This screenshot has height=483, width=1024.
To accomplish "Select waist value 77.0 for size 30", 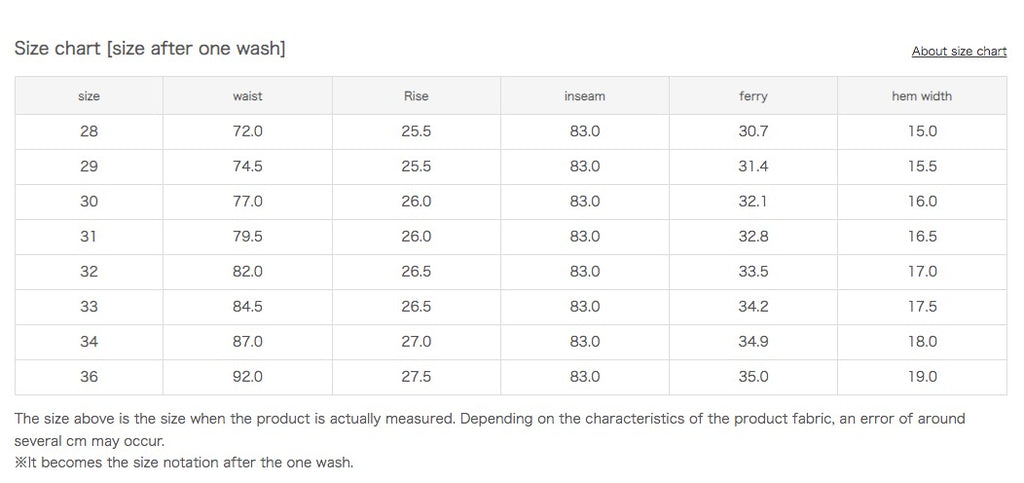I will coord(247,201).
